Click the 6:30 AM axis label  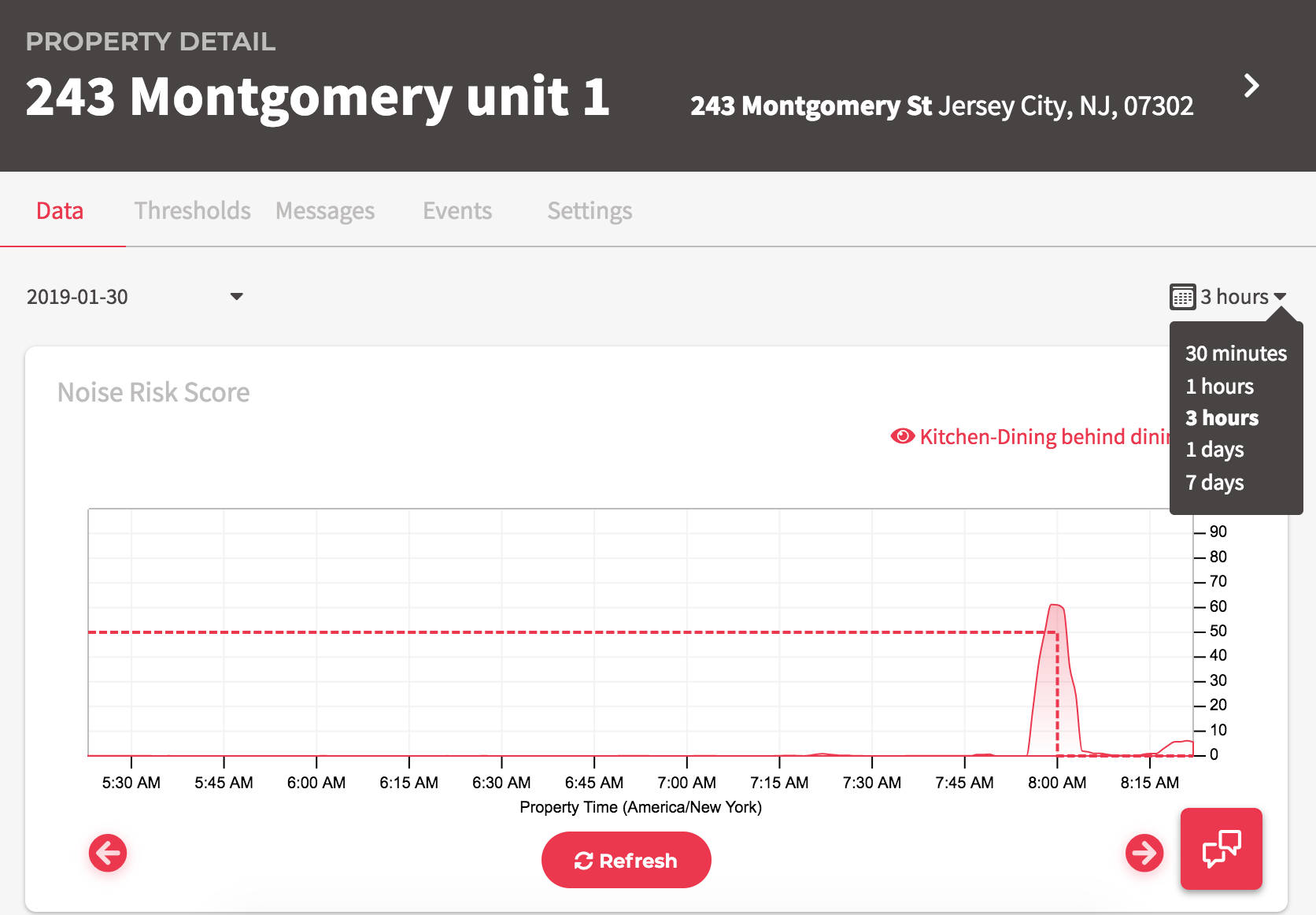[501, 783]
